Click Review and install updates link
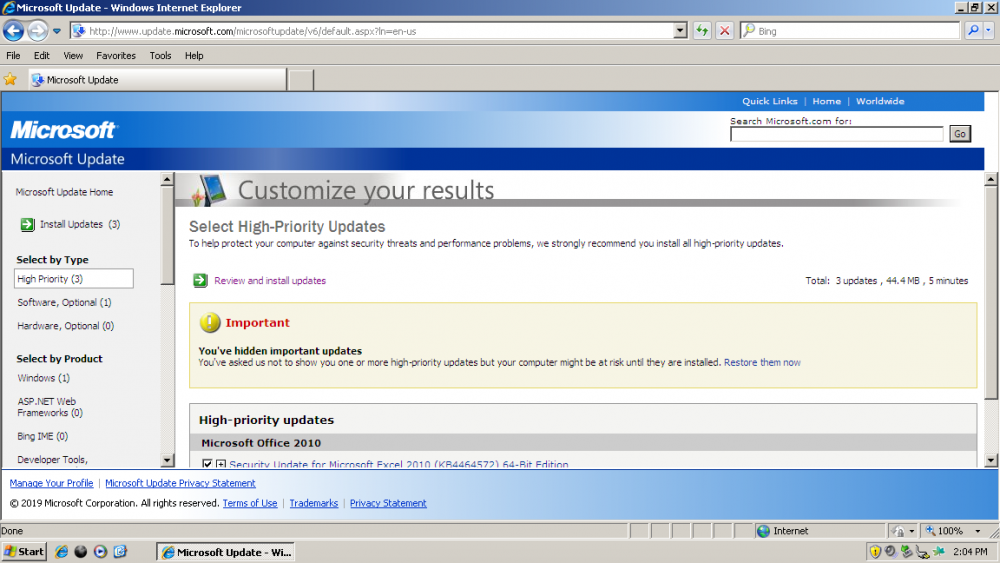The width and height of the screenshot is (1000, 563). (270, 281)
